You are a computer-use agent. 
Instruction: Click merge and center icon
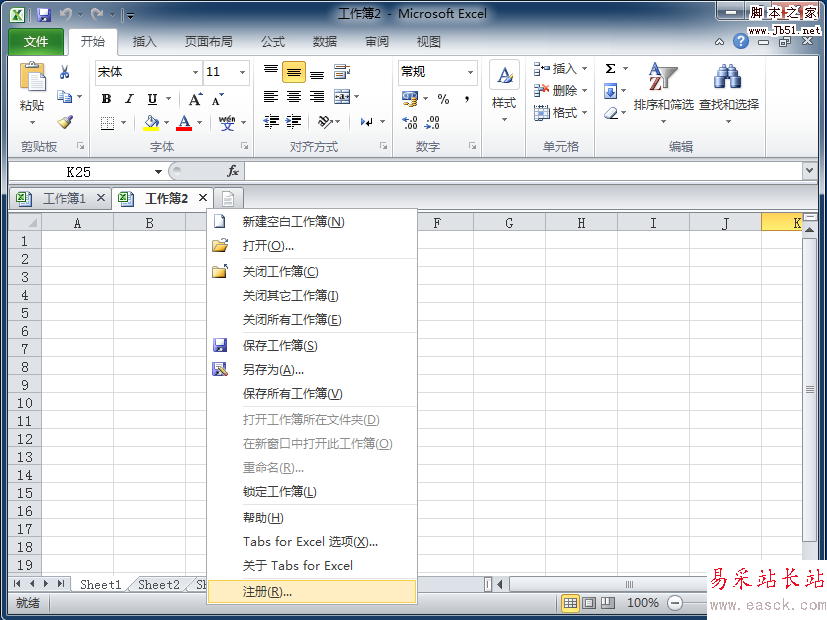click(x=342, y=96)
